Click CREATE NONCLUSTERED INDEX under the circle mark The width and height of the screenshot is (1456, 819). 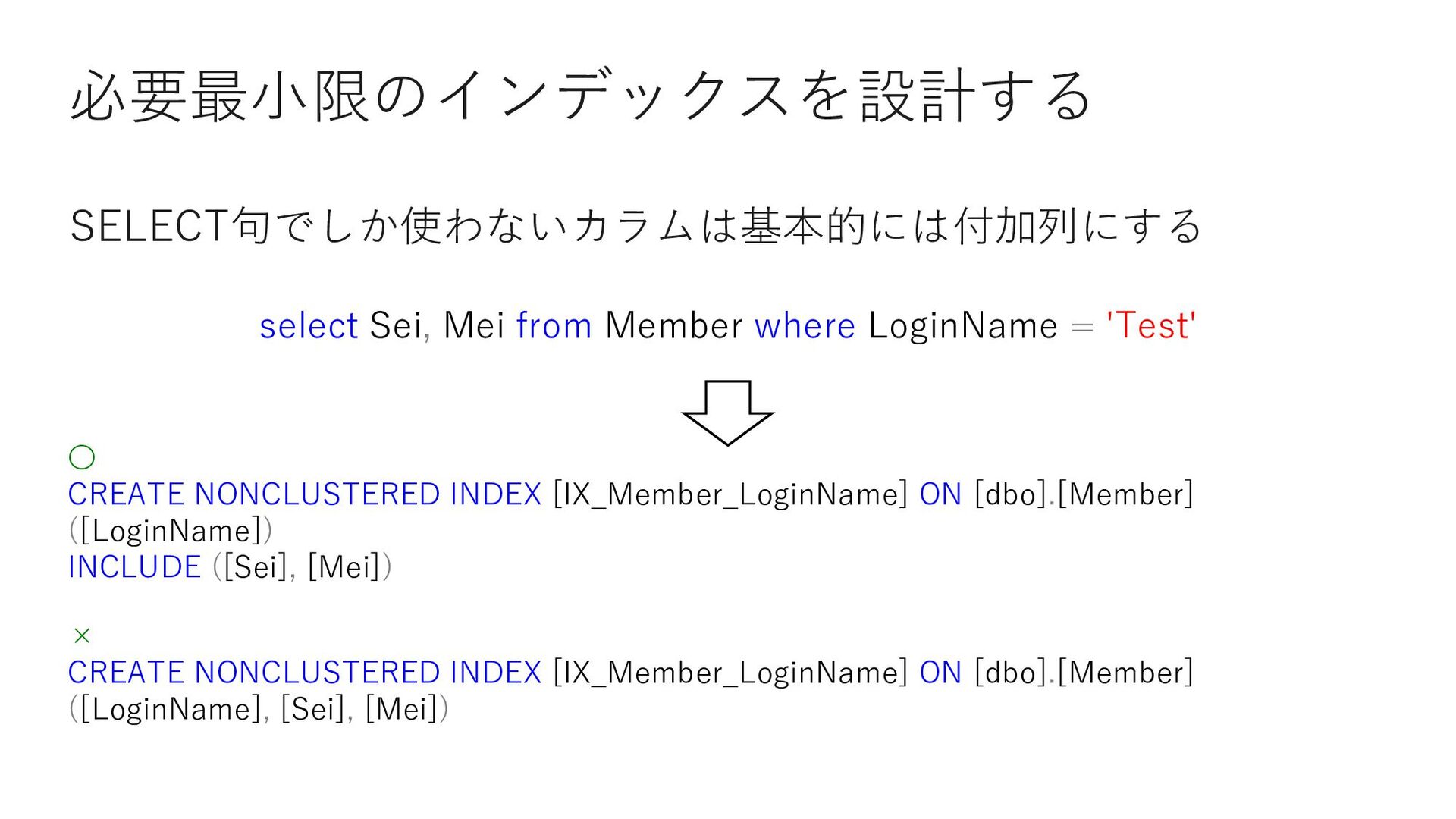click(x=304, y=494)
